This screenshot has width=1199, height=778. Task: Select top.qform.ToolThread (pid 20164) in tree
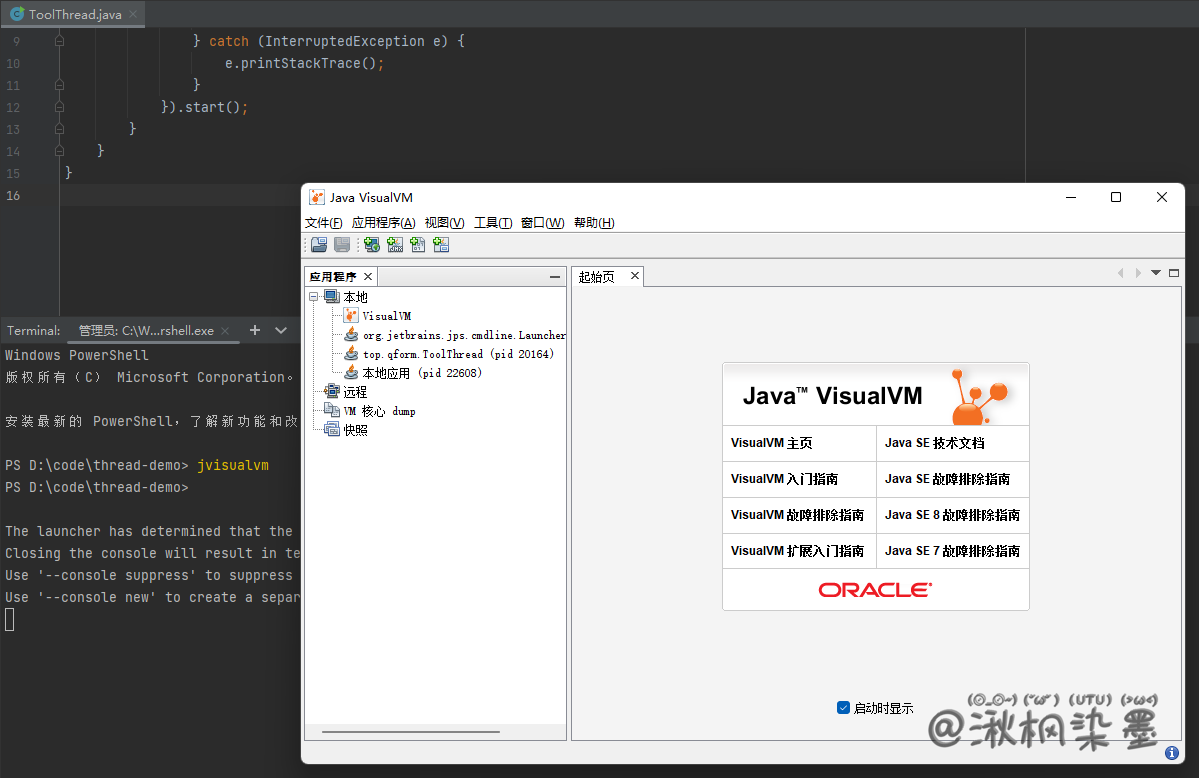pos(457,354)
